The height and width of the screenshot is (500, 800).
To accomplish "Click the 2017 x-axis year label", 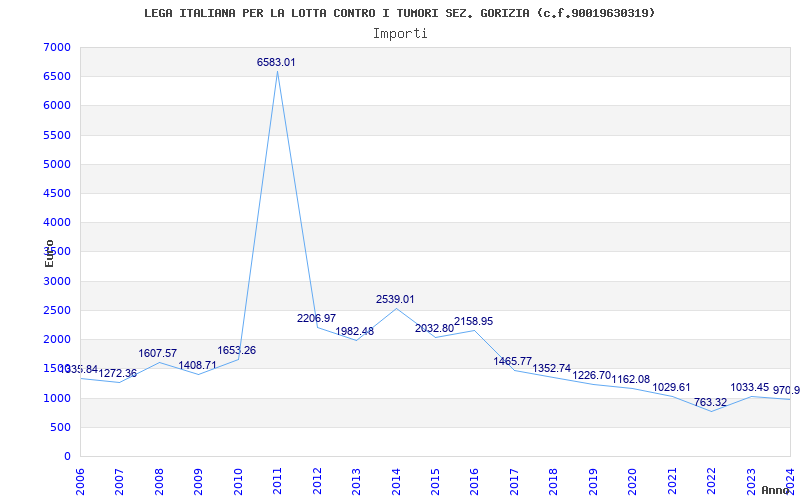I will 514,481.
